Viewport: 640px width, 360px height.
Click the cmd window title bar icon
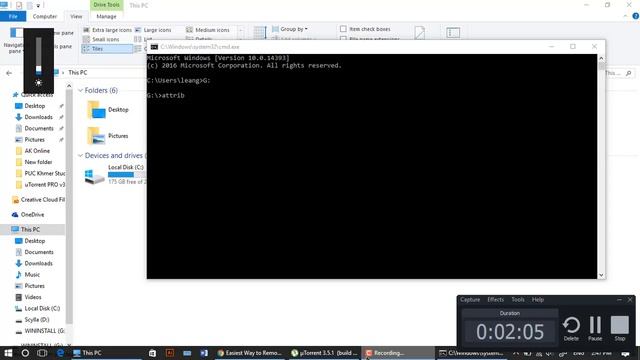154,47
